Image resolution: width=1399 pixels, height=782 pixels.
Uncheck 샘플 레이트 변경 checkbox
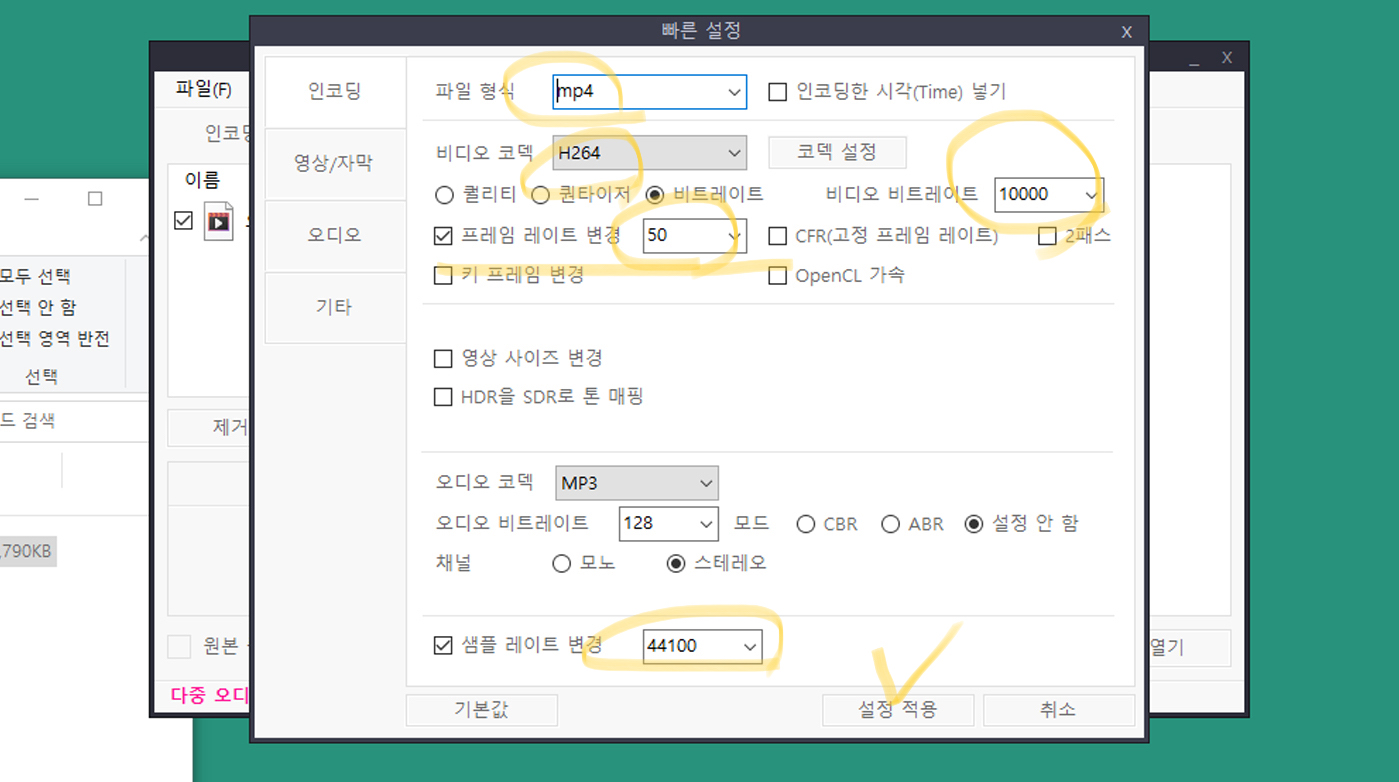click(444, 646)
